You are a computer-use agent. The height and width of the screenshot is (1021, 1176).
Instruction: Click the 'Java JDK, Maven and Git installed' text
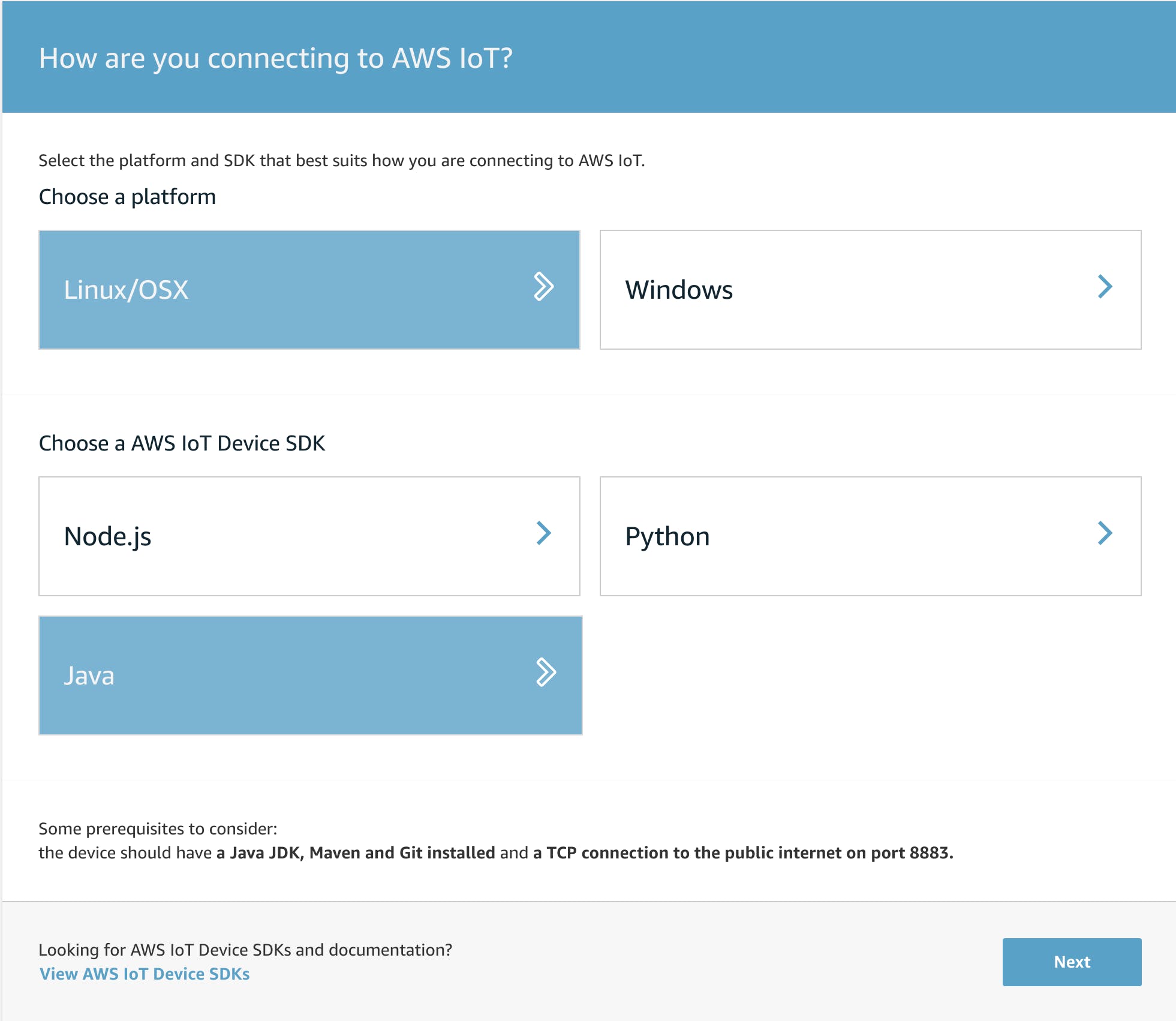pos(362,852)
